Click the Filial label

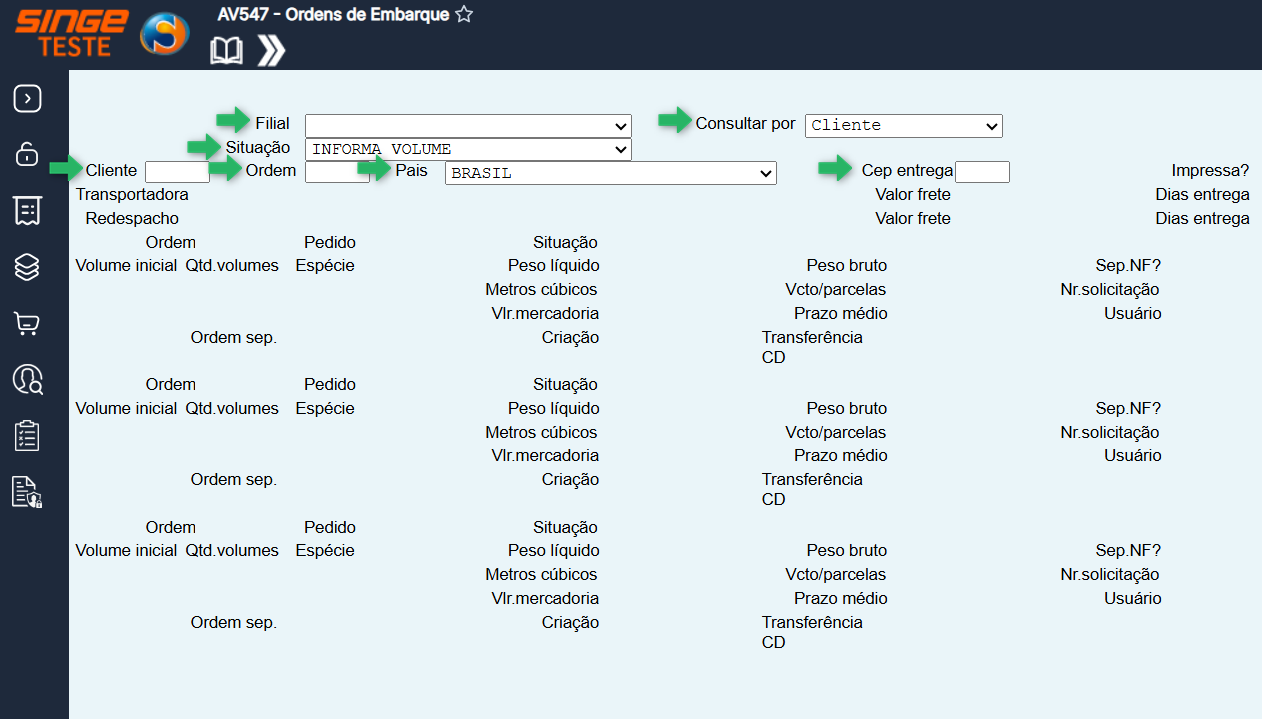pos(273,123)
